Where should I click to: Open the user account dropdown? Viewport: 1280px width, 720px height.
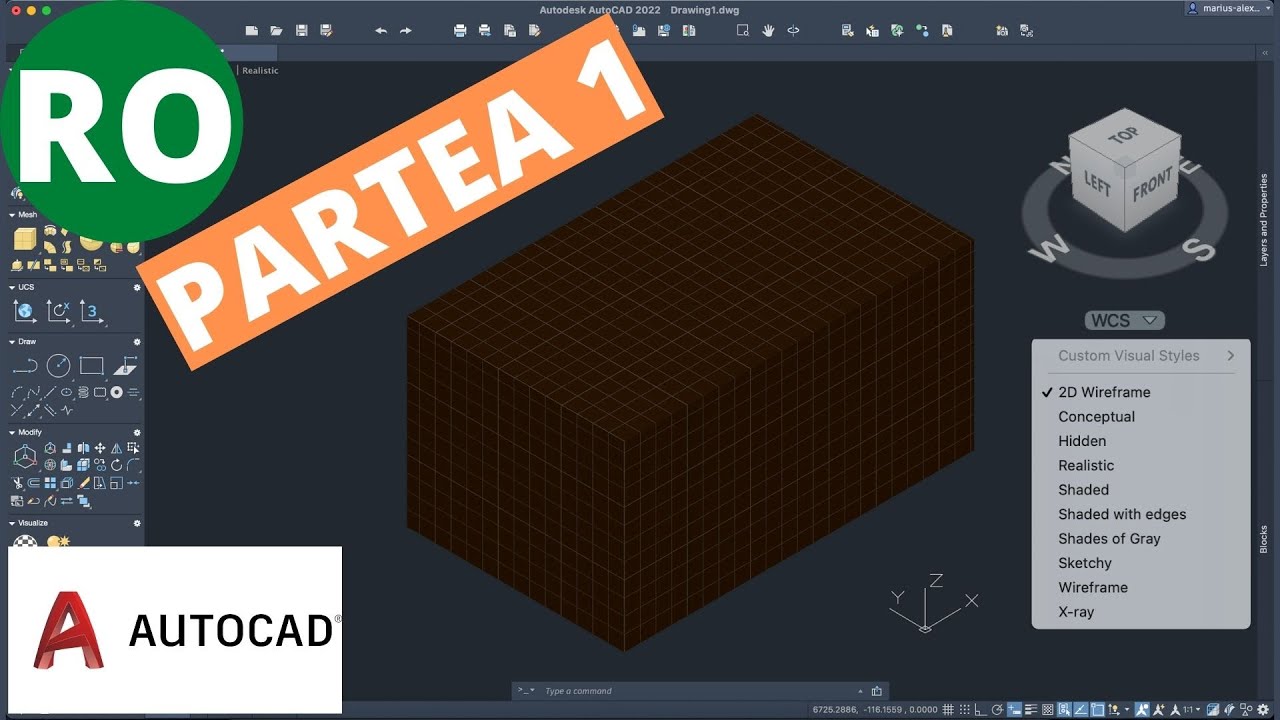[1227, 8]
